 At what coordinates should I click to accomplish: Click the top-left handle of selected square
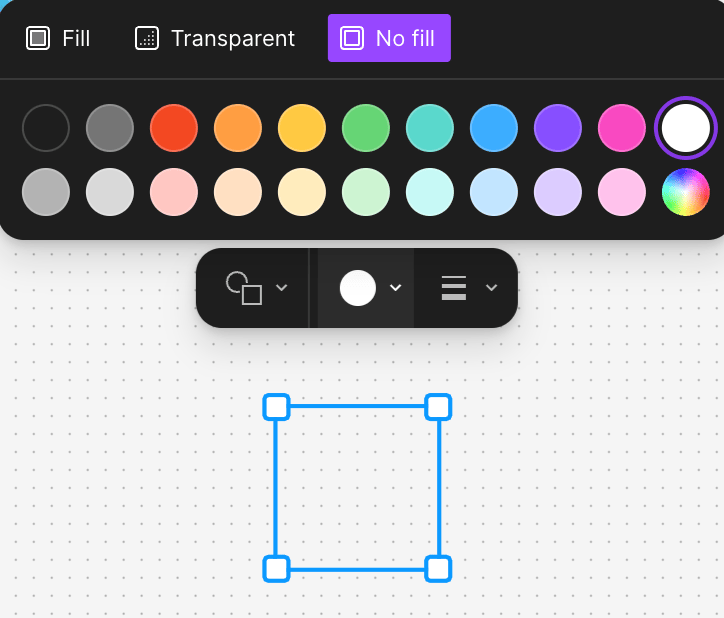click(276, 407)
